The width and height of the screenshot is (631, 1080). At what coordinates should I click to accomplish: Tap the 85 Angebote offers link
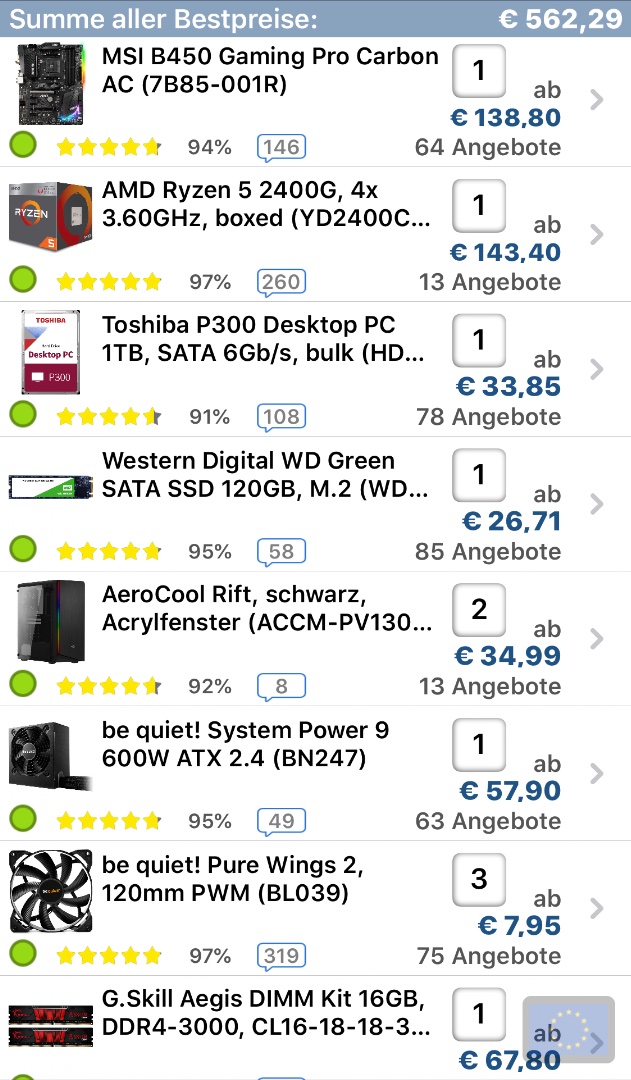click(x=488, y=551)
